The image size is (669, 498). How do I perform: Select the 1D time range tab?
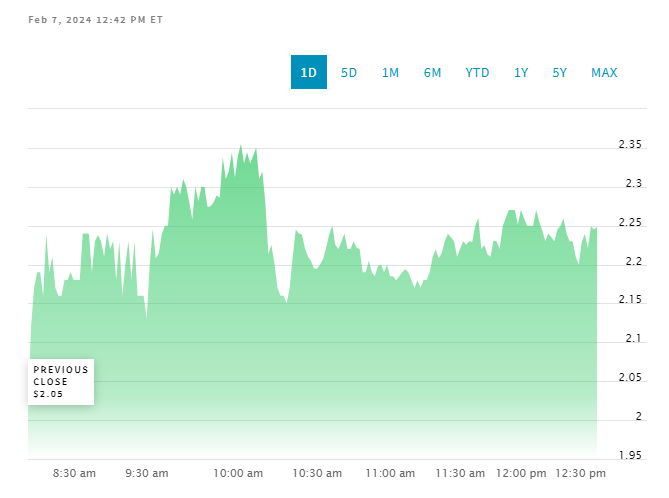pos(309,72)
